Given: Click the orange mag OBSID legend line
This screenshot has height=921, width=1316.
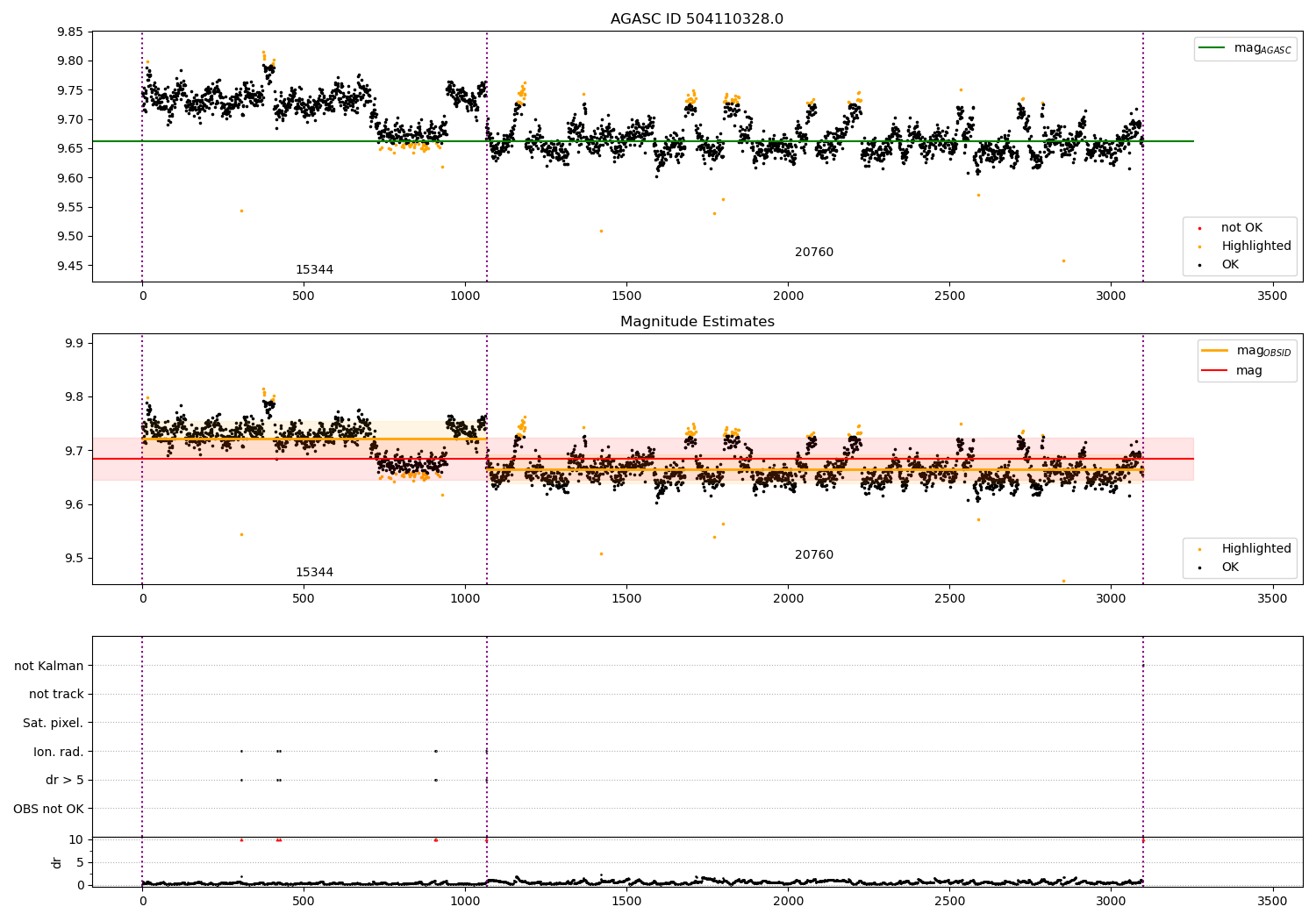Looking at the screenshot, I should click(1215, 351).
